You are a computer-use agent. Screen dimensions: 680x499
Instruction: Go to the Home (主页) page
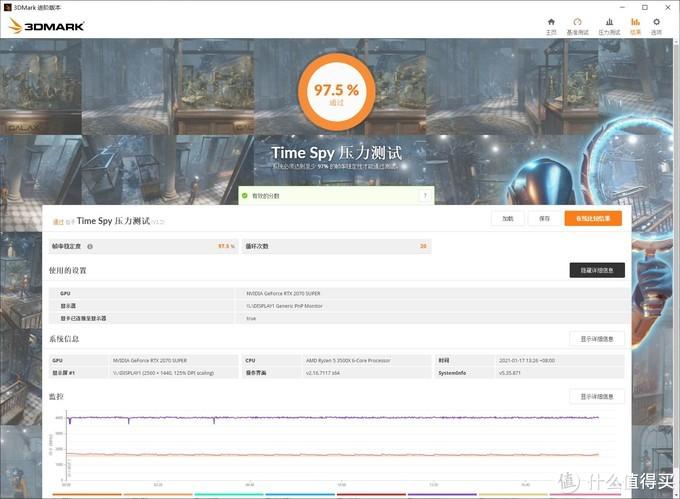click(x=551, y=25)
